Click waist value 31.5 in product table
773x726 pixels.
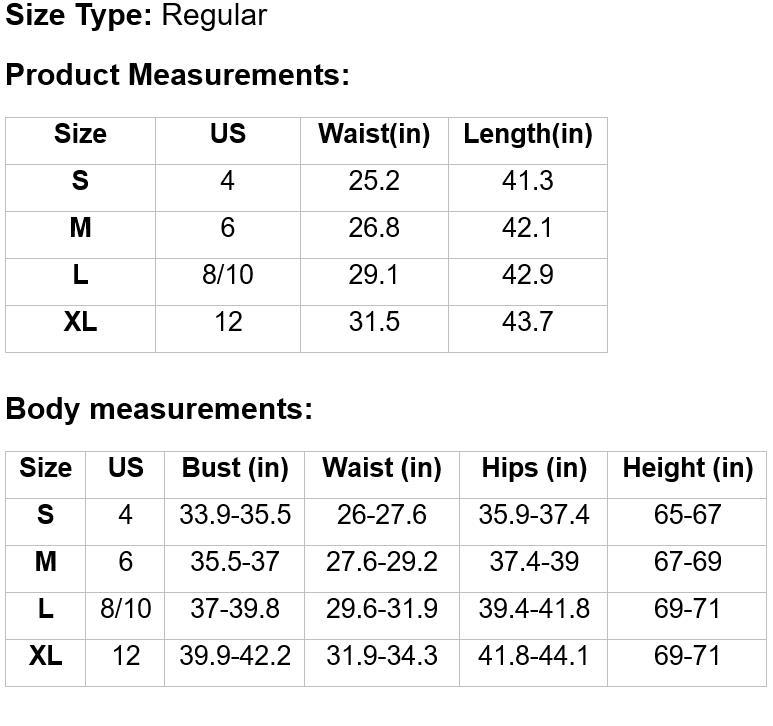(x=374, y=321)
